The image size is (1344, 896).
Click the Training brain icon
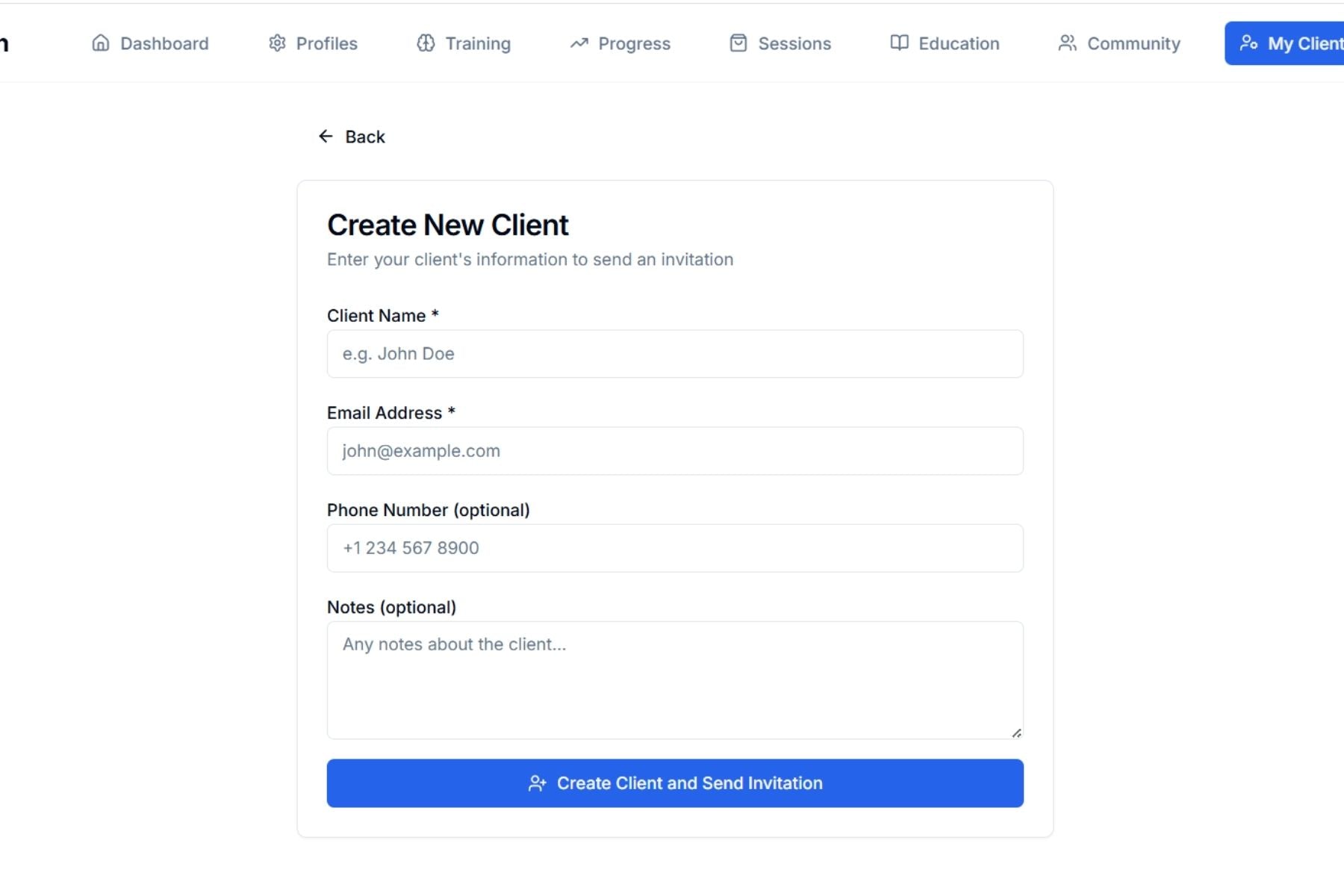(x=426, y=43)
